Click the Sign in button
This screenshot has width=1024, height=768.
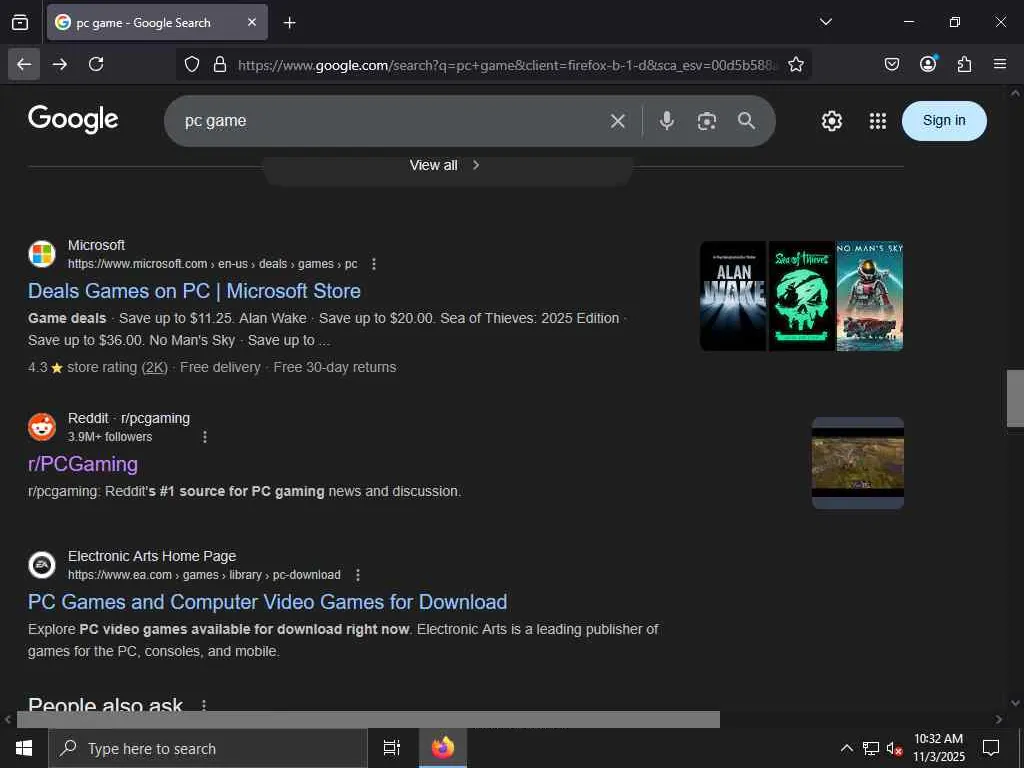(x=944, y=121)
